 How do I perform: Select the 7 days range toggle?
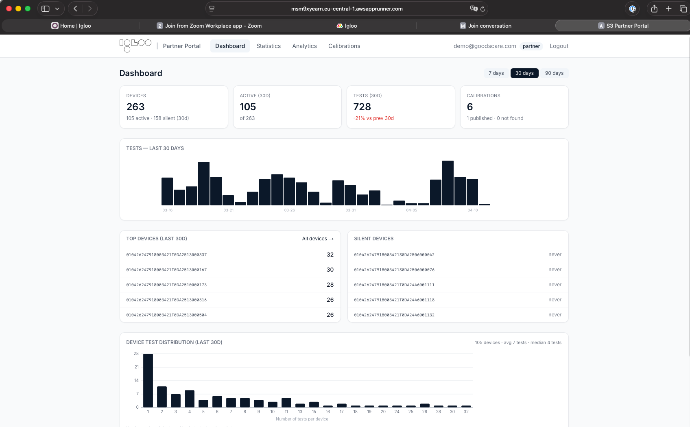pyautogui.click(x=496, y=73)
